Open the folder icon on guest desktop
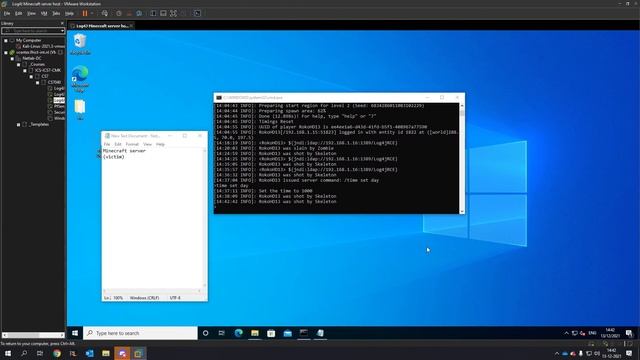The image size is (640, 360). click(80, 109)
